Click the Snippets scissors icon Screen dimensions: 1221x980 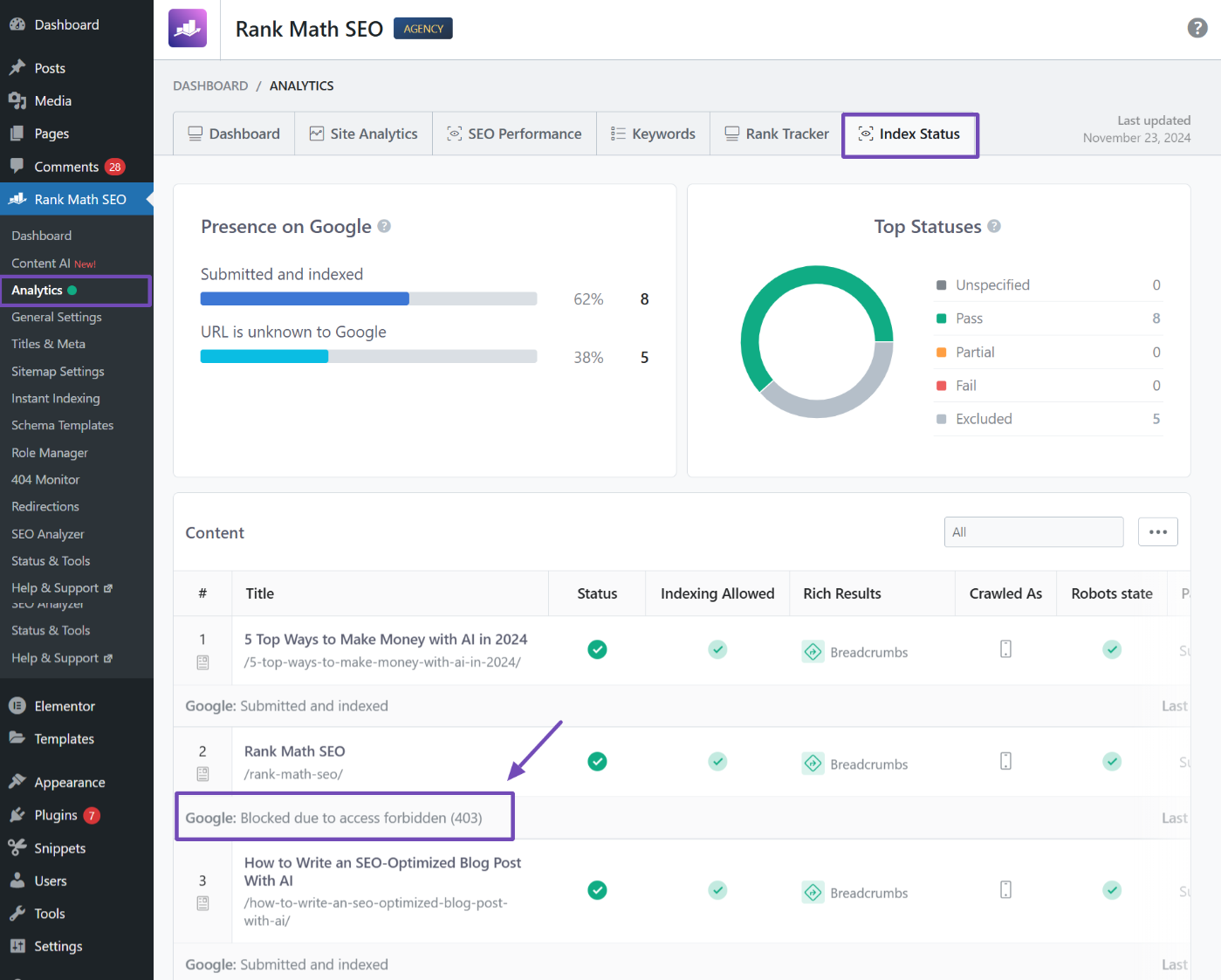17,847
